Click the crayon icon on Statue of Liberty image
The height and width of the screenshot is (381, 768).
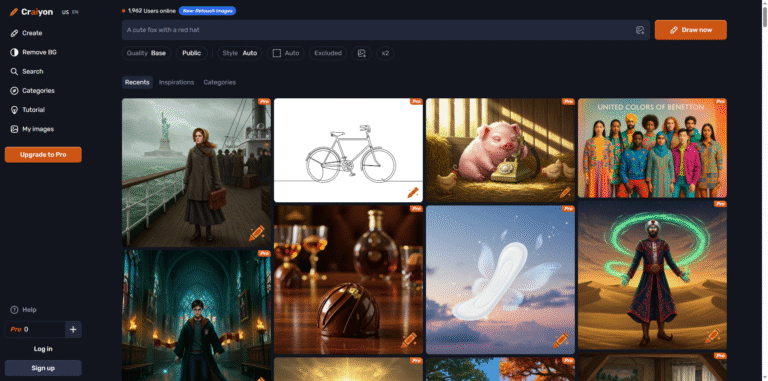click(257, 233)
